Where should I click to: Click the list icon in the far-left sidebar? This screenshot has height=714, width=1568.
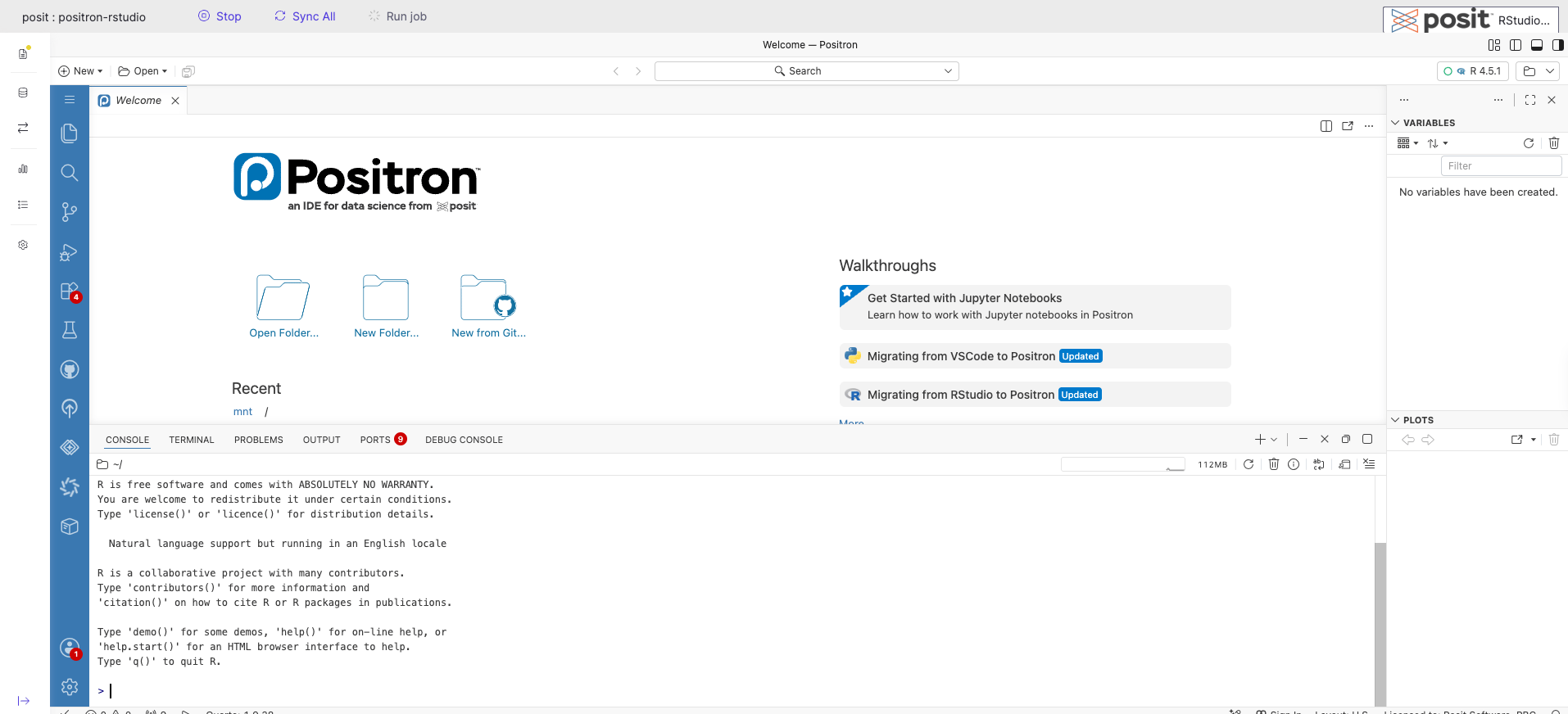pos(23,205)
